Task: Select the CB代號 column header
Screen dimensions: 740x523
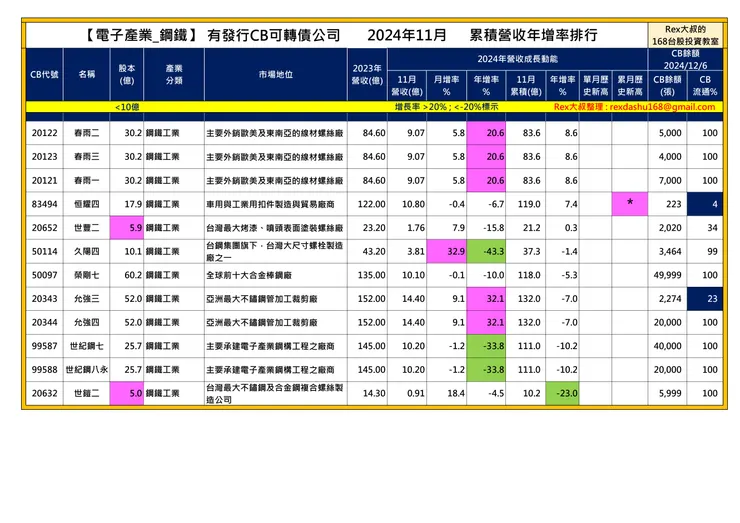Action: pos(44,74)
